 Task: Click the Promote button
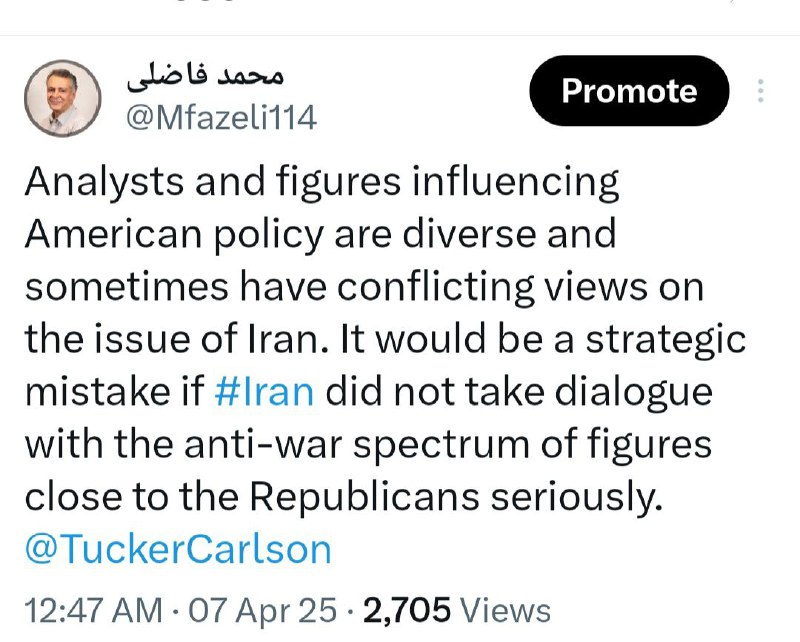629,91
